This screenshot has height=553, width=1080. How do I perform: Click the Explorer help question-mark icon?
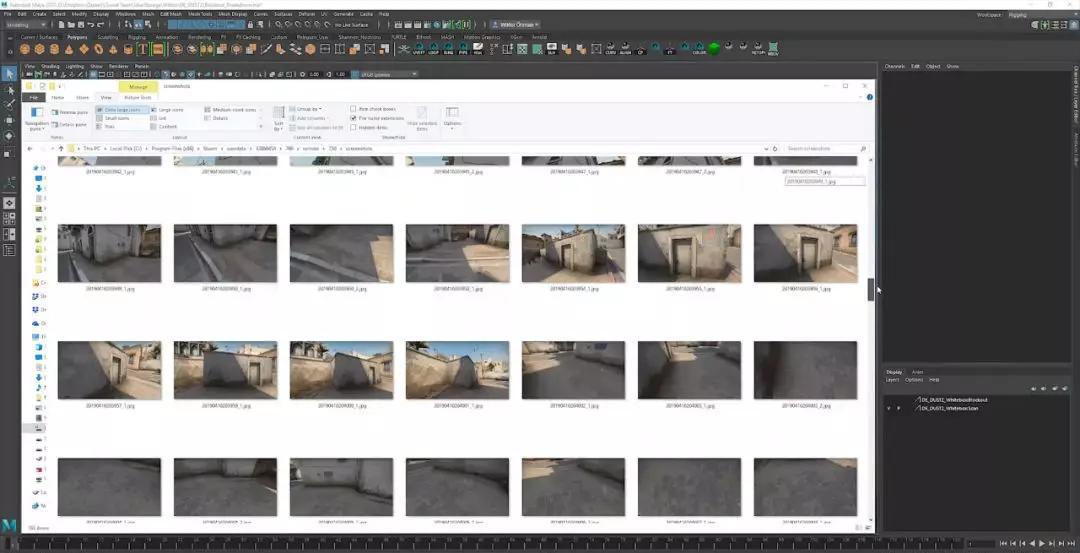tap(870, 97)
